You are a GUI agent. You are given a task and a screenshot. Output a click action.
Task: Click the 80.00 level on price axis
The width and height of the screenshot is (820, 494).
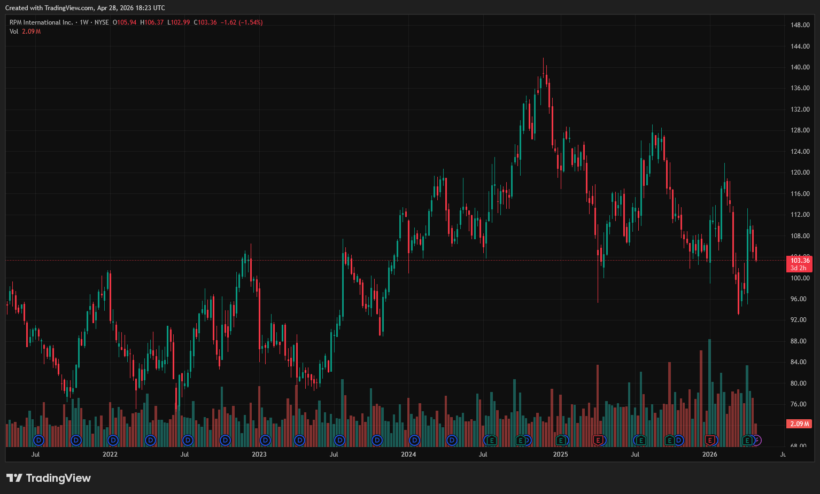point(798,383)
